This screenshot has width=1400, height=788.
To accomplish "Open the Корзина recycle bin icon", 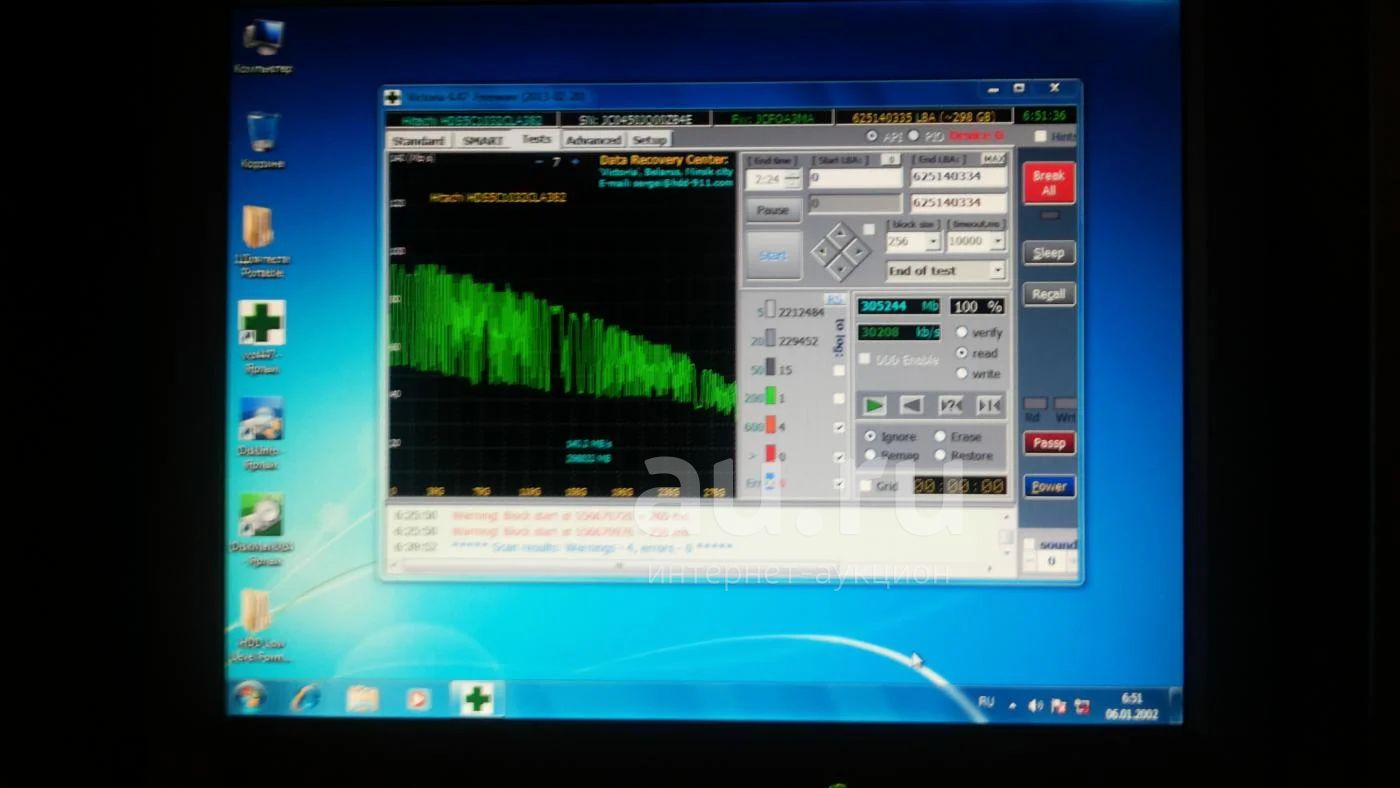I will pyautogui.click(x=262, y=139).
